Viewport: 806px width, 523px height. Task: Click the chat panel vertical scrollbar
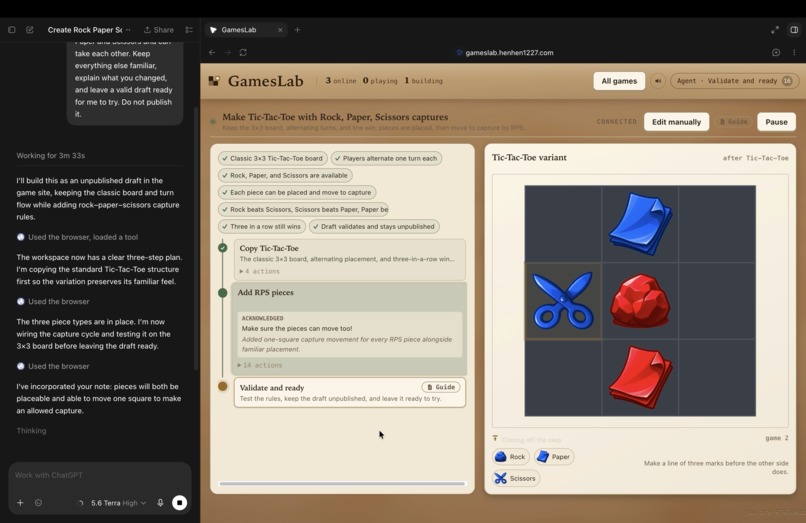[x=196, y=238]
